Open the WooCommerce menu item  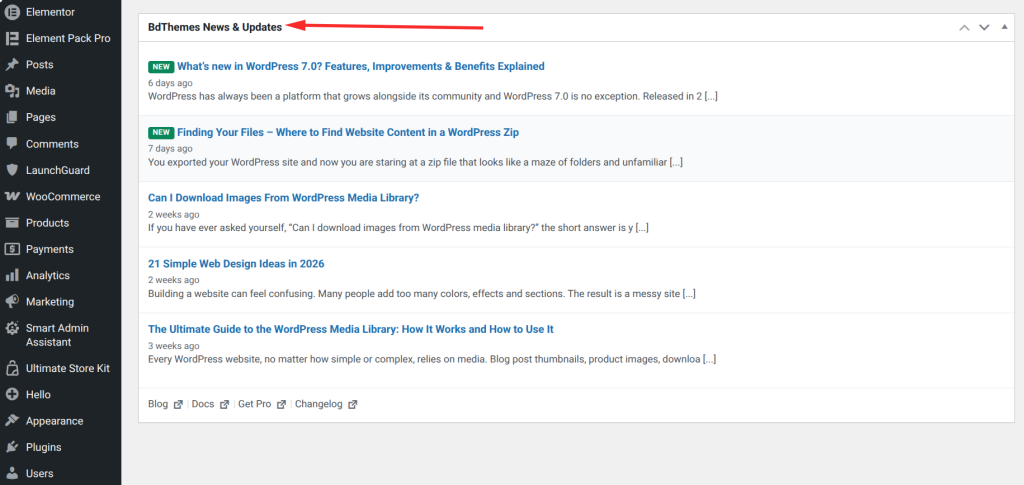point(61,196)
